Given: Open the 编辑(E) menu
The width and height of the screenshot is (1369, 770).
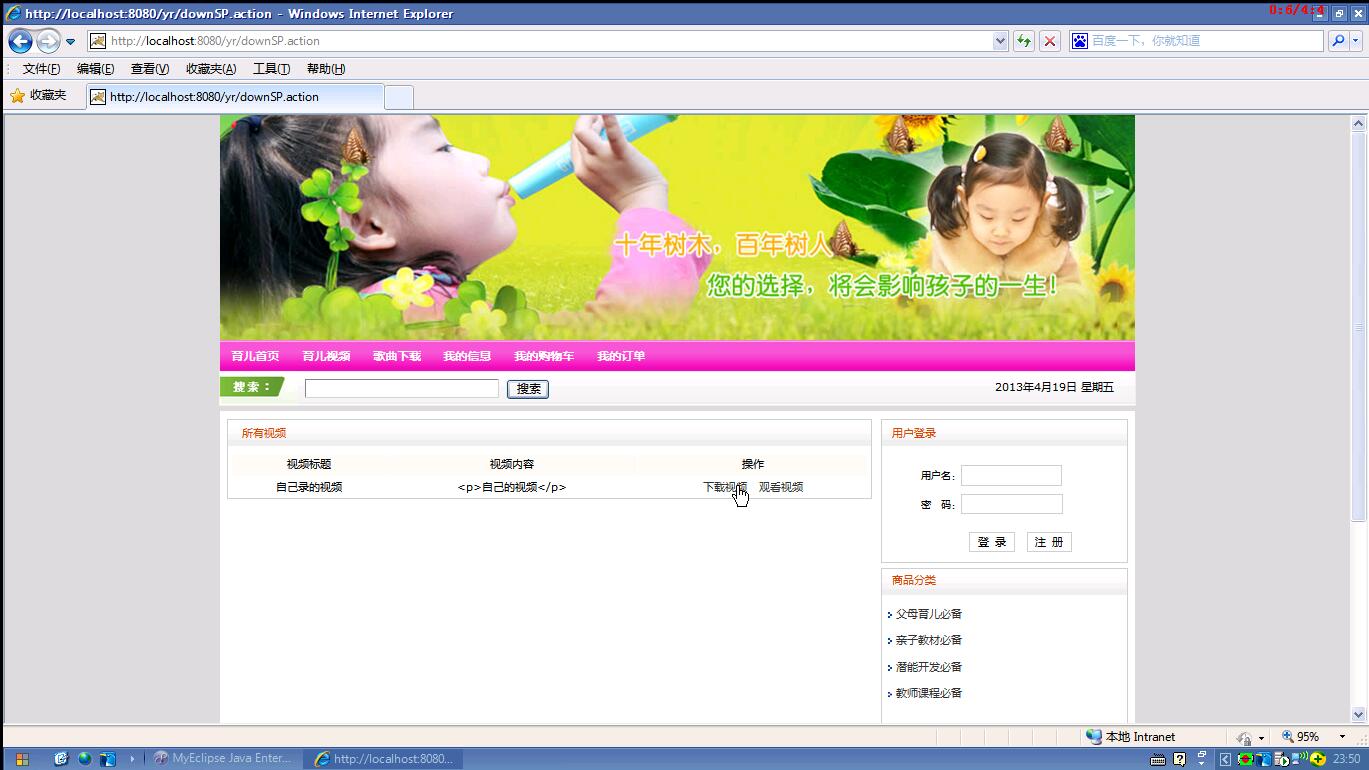Looking at the screenshot, I should point(95,69).
